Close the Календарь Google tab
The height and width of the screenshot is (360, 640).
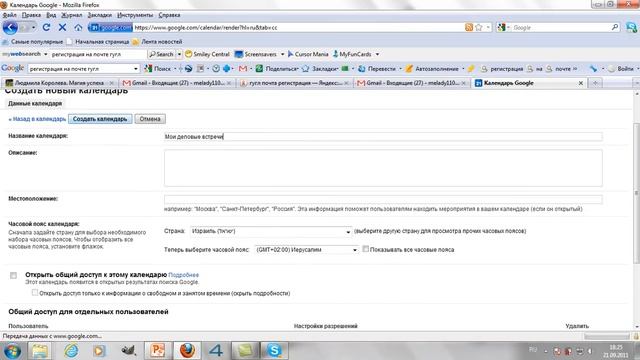pyautogui.click(x=581, y=83)
